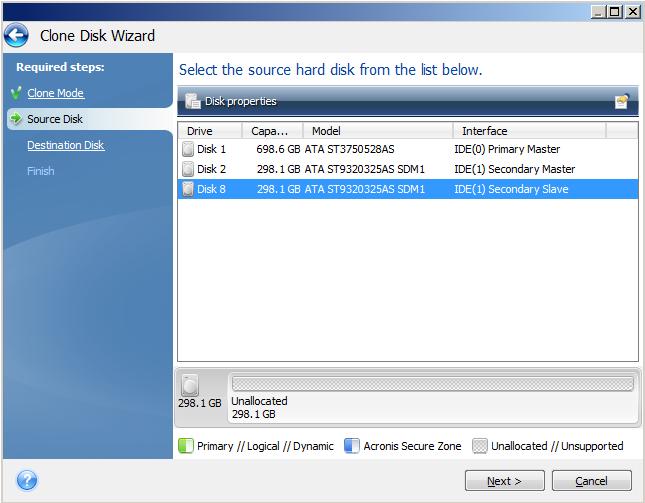Viewport: 645px width, 503px height.
Task: Select the Source Disk step
Action: pos(55,119)
